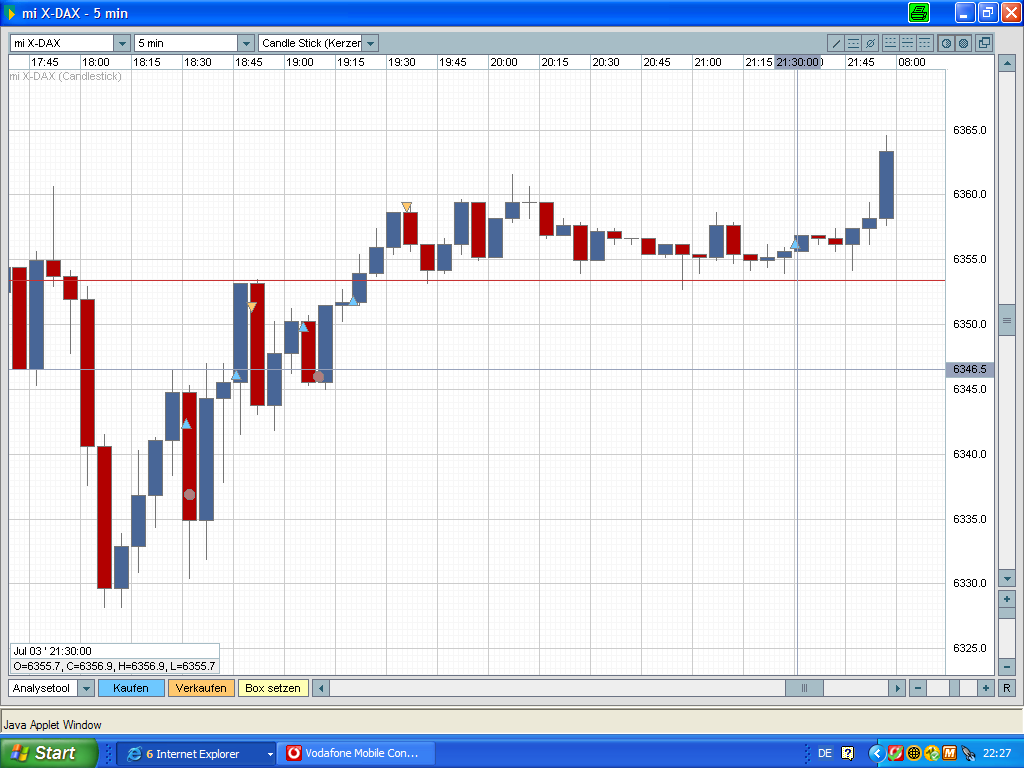Click the taskbar clock showing 22:27
Image resolution: width=1024 pixels, height=768 pixels.
tap(997, 754)
